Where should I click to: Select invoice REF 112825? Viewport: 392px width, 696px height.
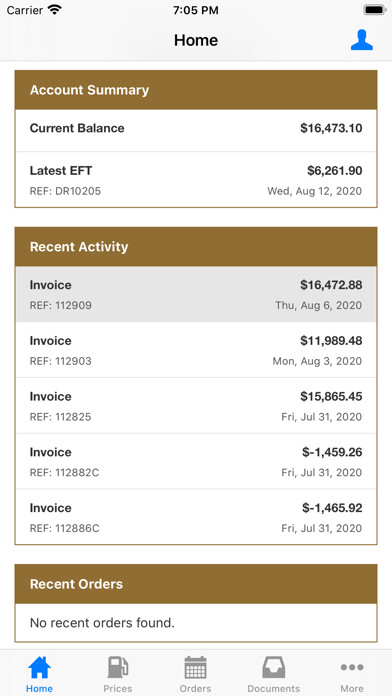pyautogui.click(x=196, y=406)
